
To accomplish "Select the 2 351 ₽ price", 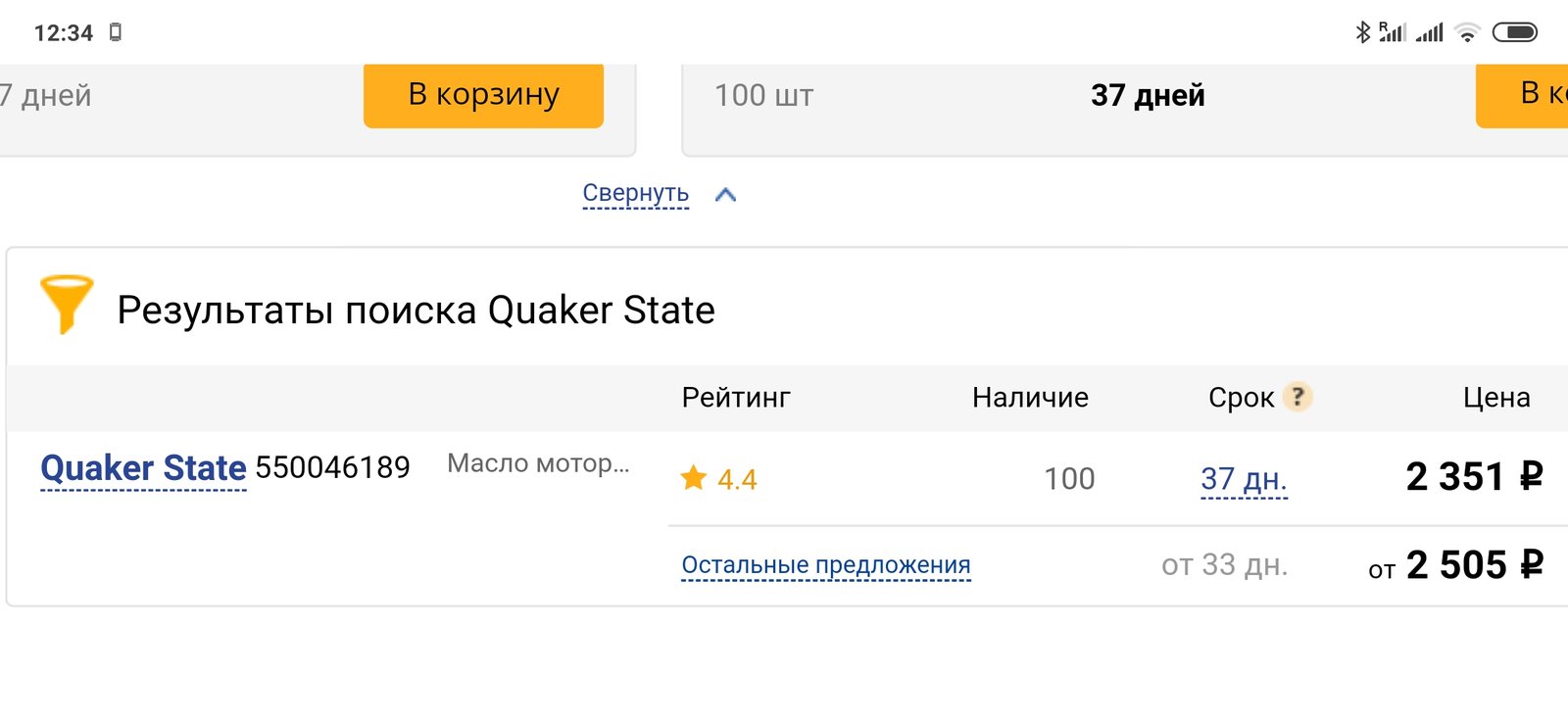I will (x=1475, y=477).
